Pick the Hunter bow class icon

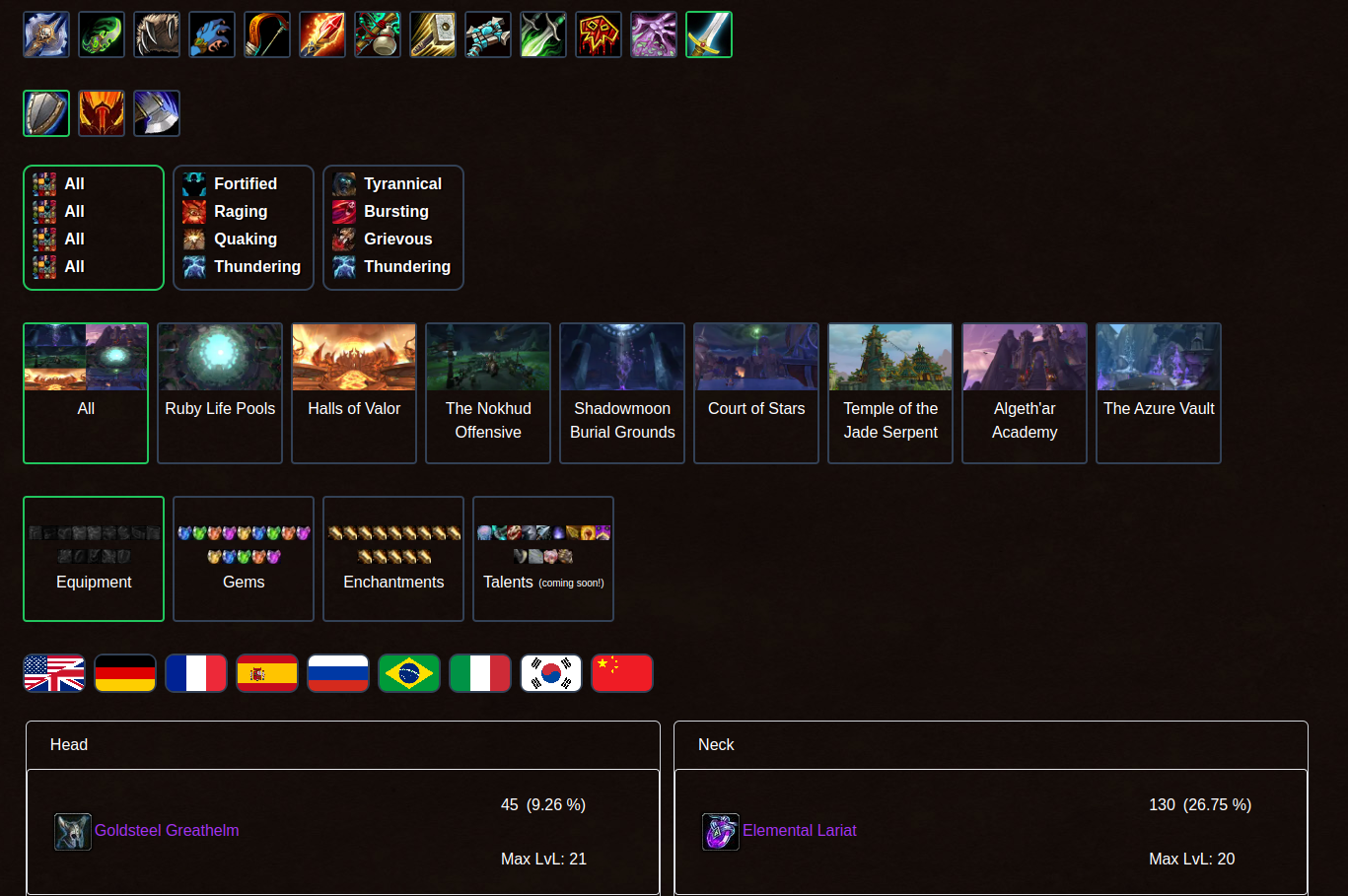pyautogui.click(x=267, y=34)
